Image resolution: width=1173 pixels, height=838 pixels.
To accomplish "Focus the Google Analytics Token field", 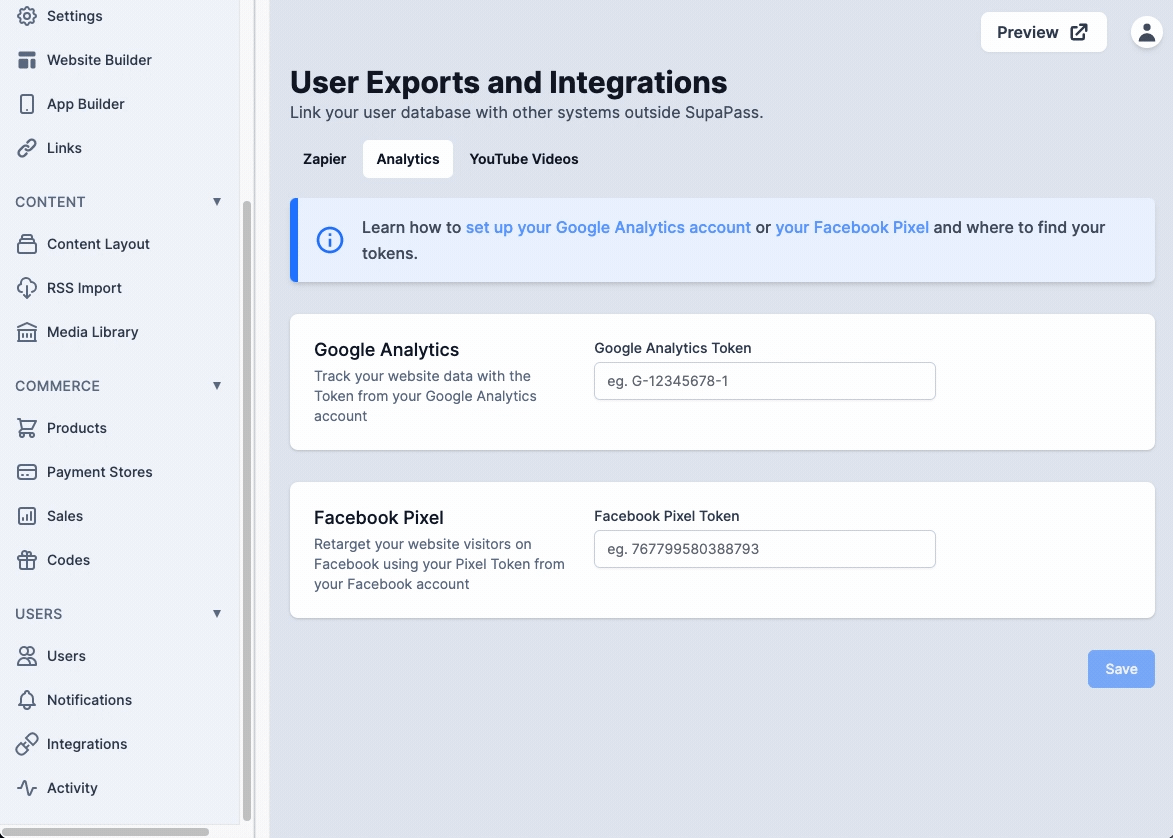I will click(765, 381).
